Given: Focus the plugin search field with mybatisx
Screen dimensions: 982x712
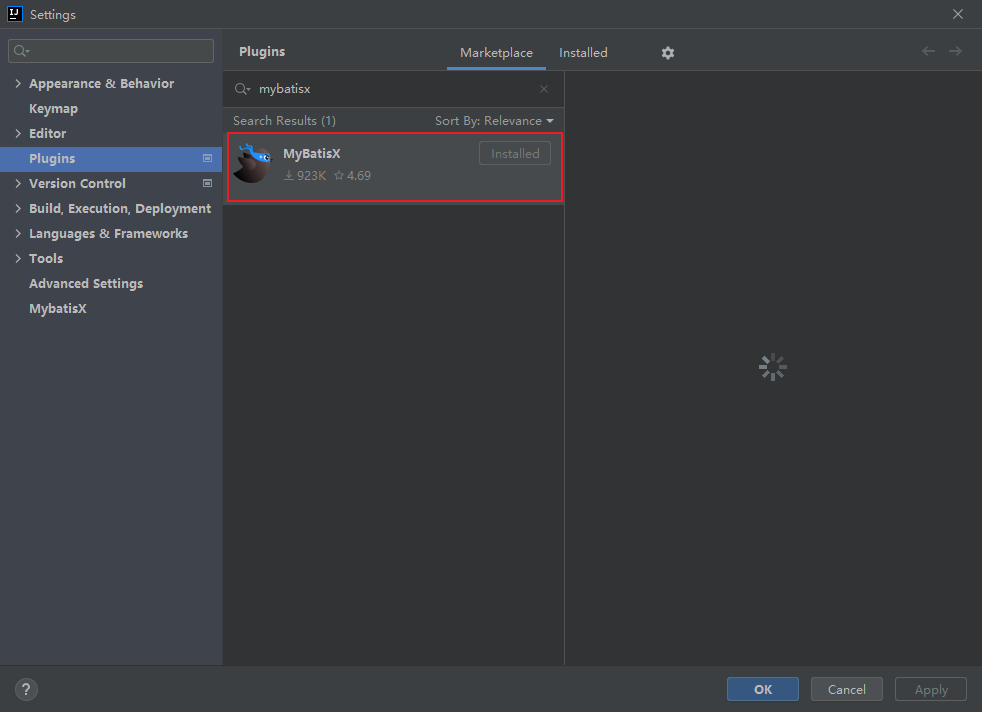Looking at the screenshot, I should click(x=393, y=89).
